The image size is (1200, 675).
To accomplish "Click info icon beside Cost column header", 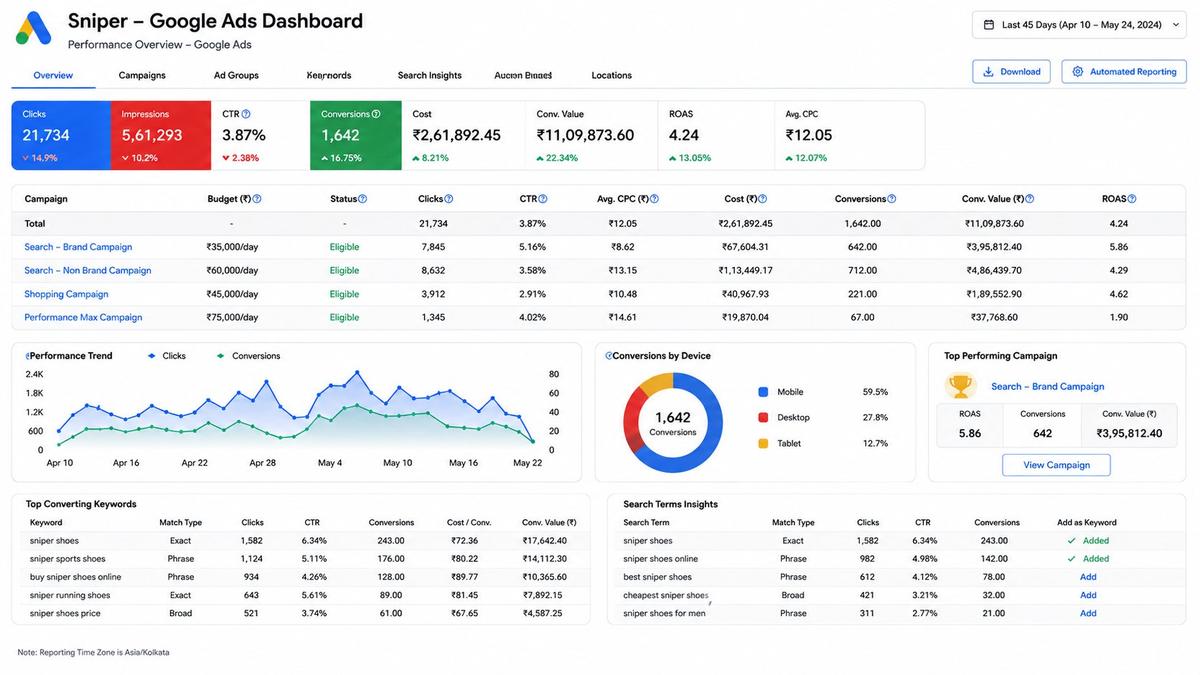I will click(x=763, y=199).
